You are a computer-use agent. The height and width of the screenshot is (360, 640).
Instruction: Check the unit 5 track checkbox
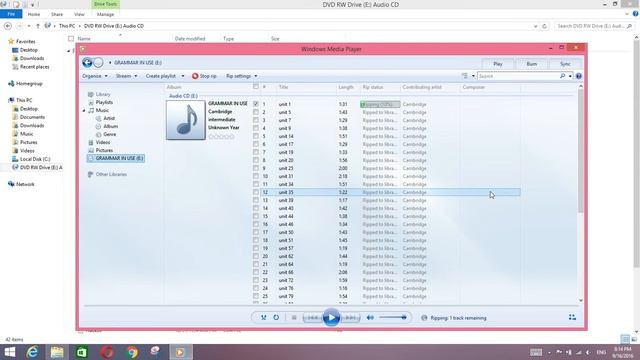pyautogui.click(x=256, y=112)
